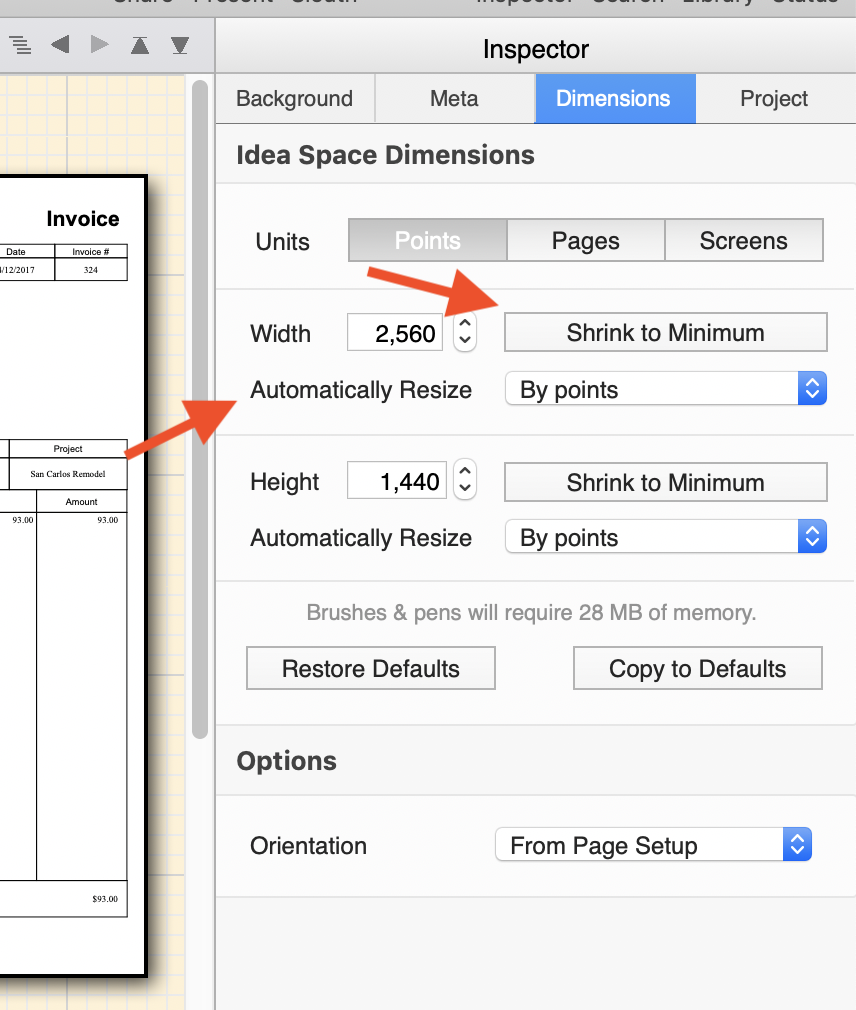Click Shrink to Minimum for Height

coord(665,482)
